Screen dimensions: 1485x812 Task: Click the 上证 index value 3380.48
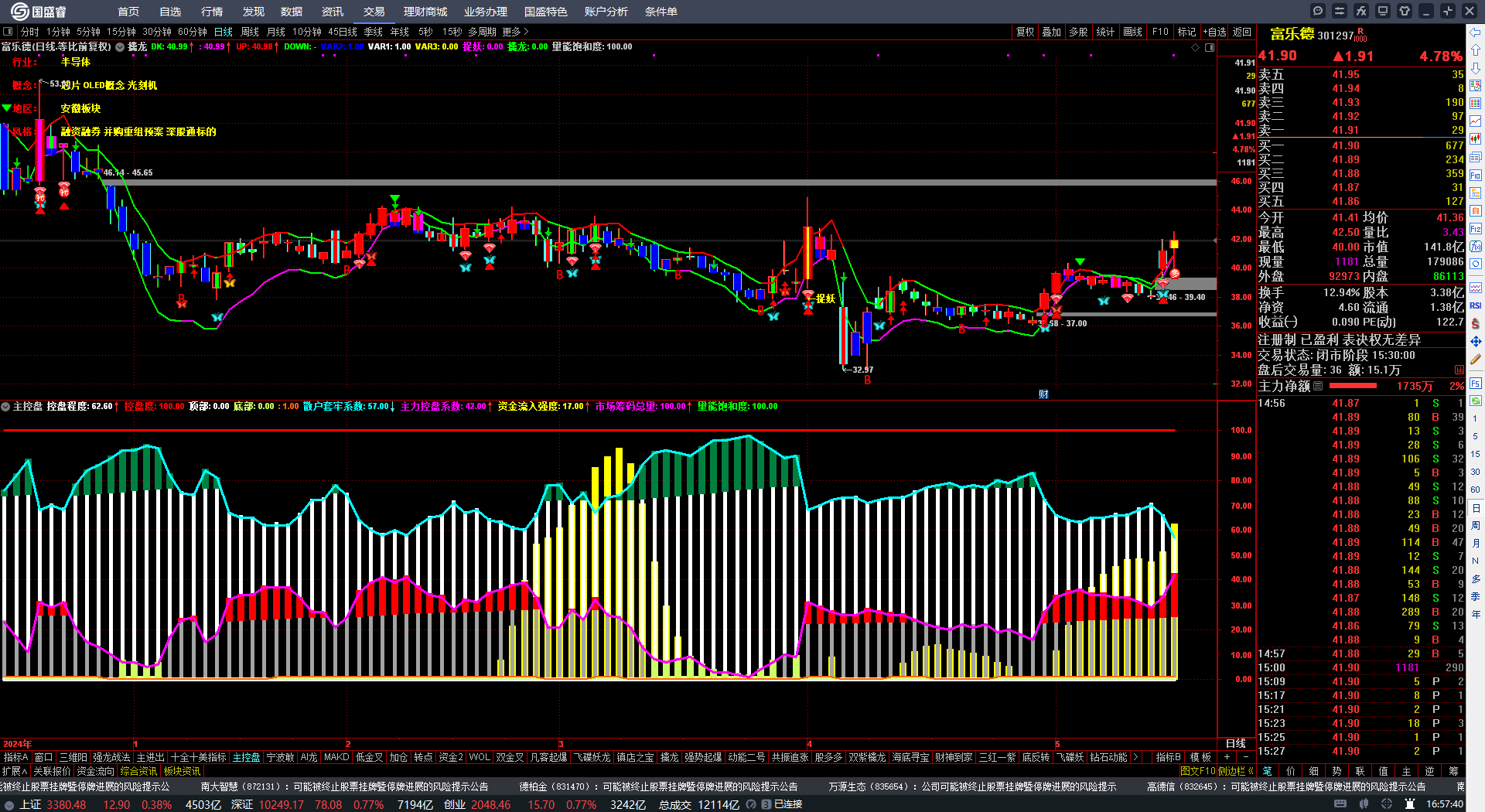click(67, 805)
